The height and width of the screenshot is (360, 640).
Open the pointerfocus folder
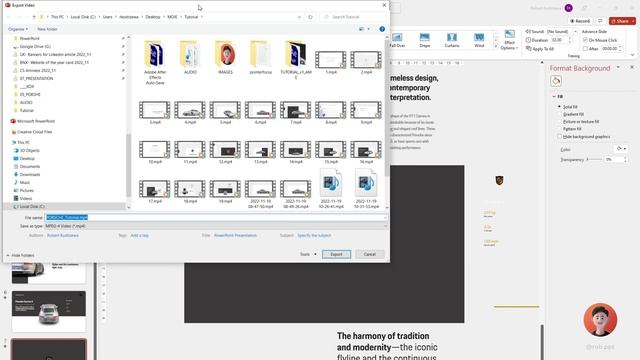click(260, 57)
